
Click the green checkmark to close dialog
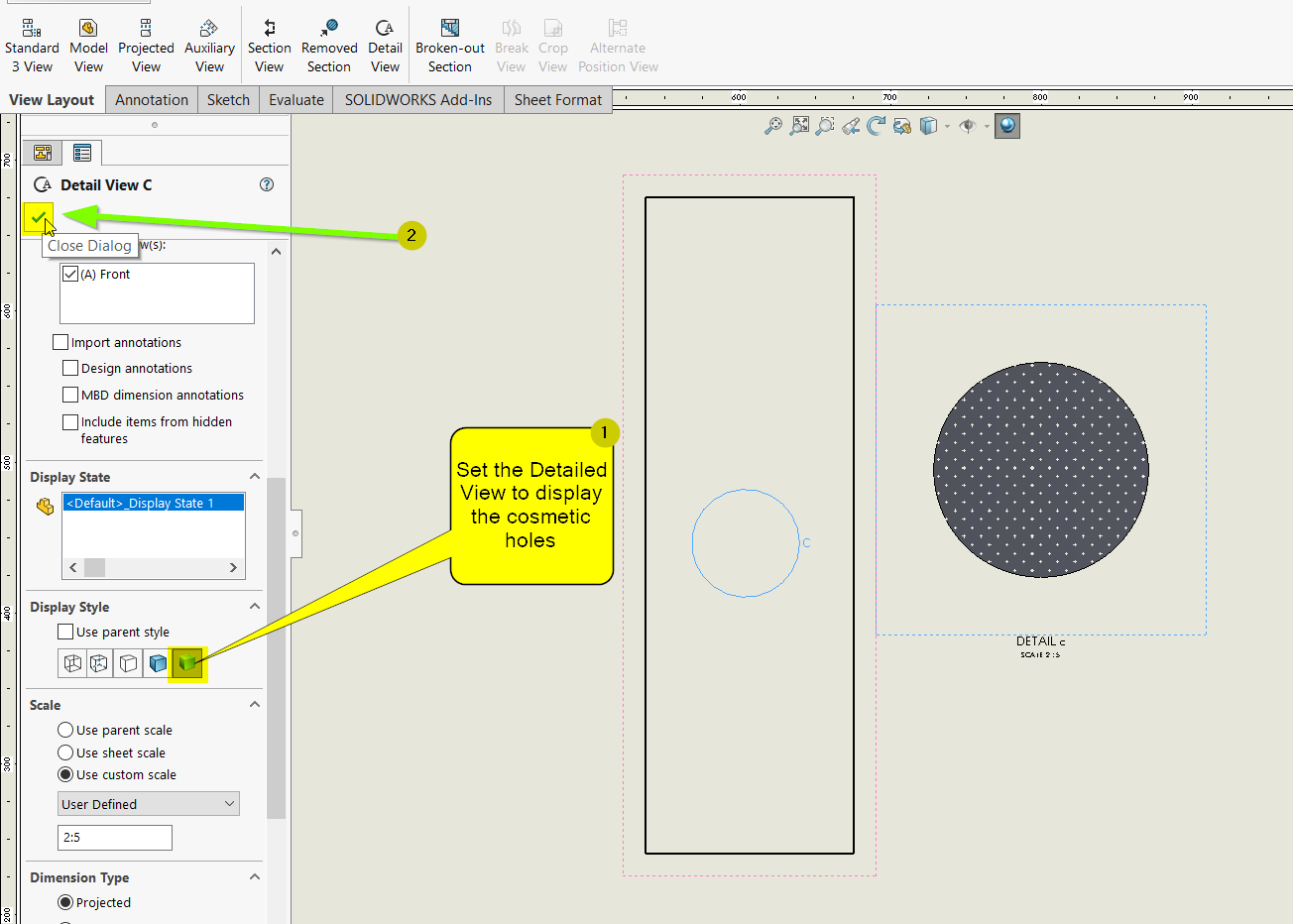38,216
